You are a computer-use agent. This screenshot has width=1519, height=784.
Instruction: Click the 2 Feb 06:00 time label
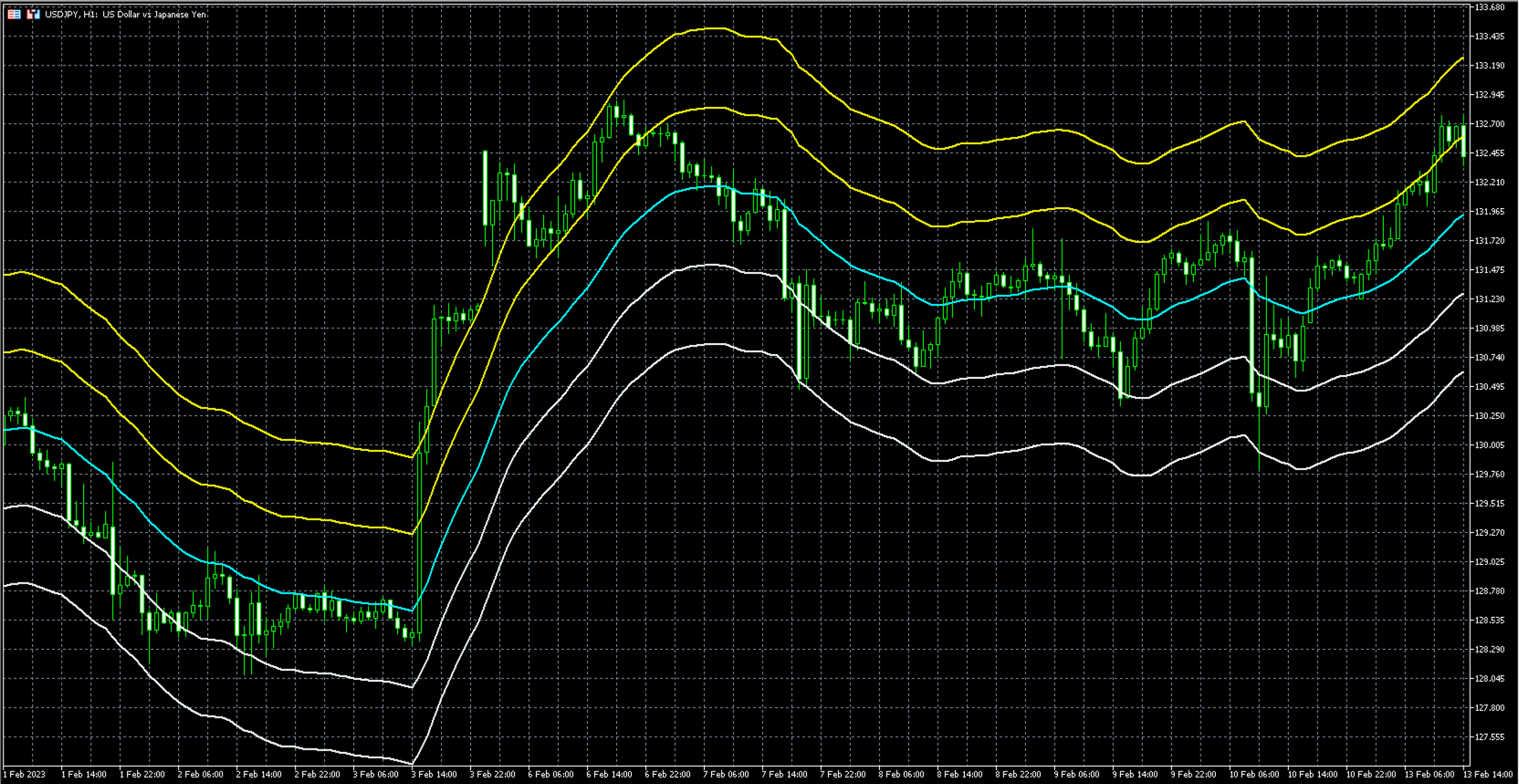(200, 775)
